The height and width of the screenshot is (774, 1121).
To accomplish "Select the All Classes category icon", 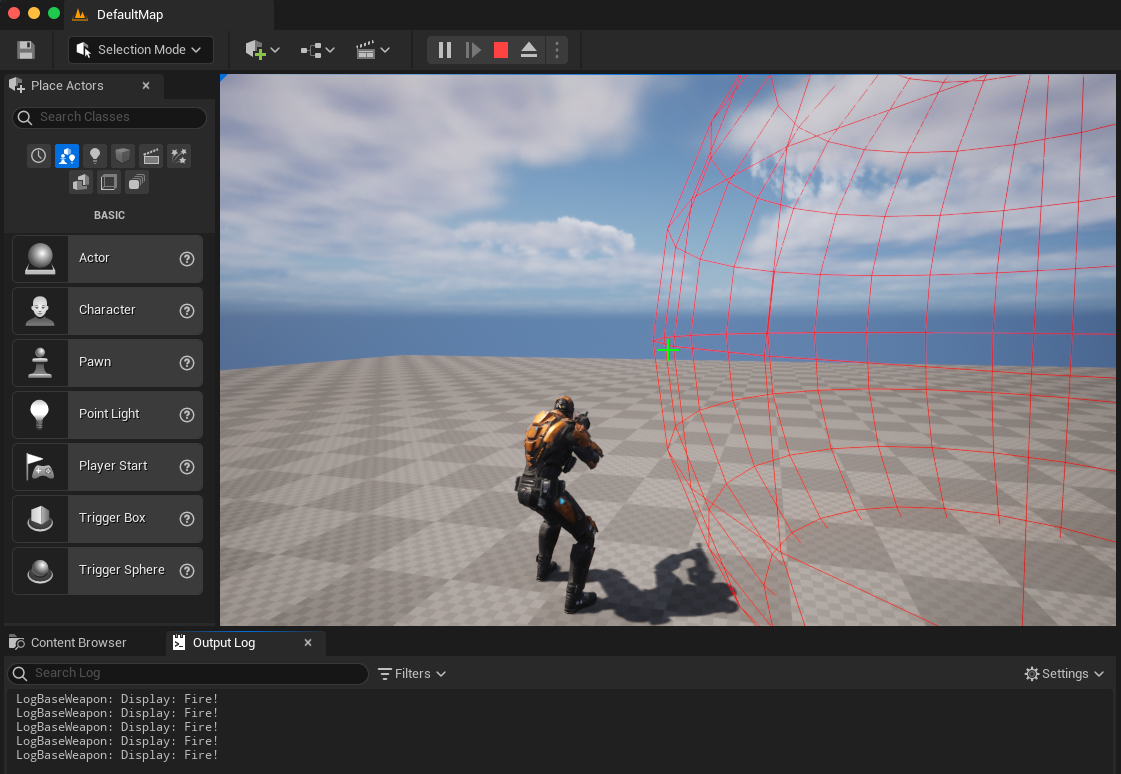I will pyautogui.click(x=137, y=182).
